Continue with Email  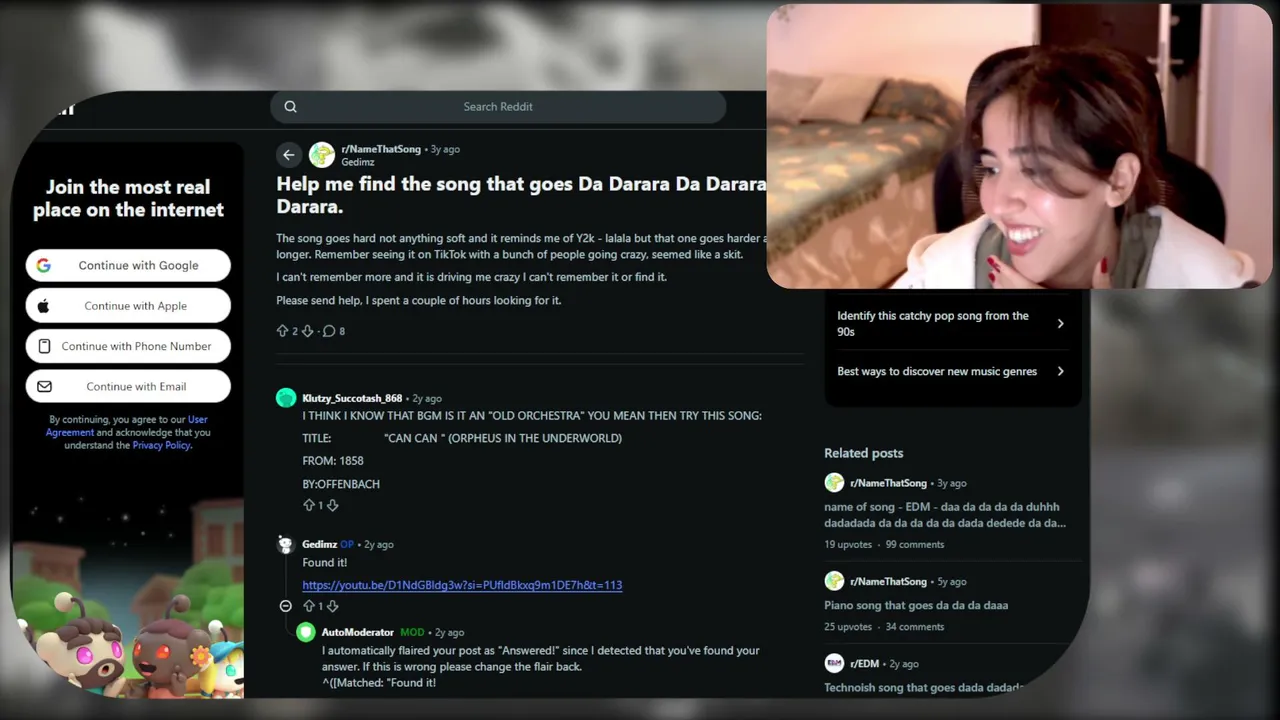pyautogui.click(x=128, y=386)
